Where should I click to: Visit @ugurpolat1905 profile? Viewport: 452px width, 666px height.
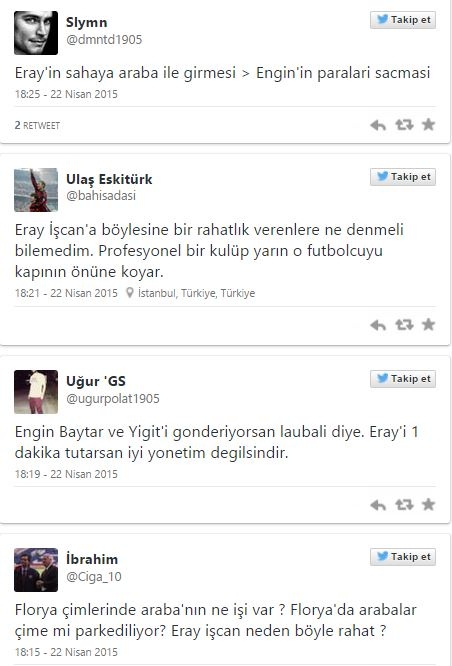113,399
